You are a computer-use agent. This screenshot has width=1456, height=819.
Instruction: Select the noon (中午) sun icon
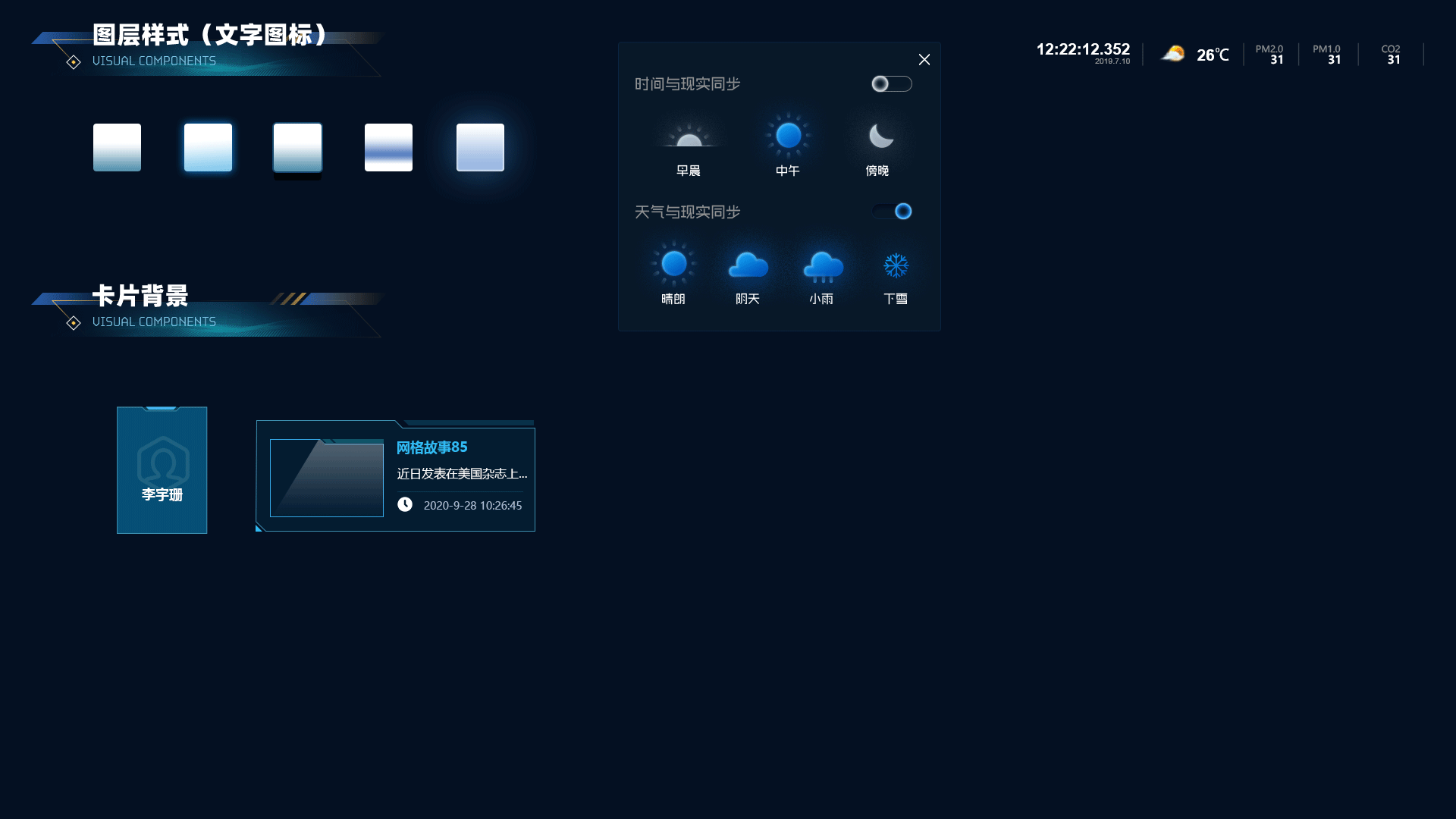pos(788,136)
